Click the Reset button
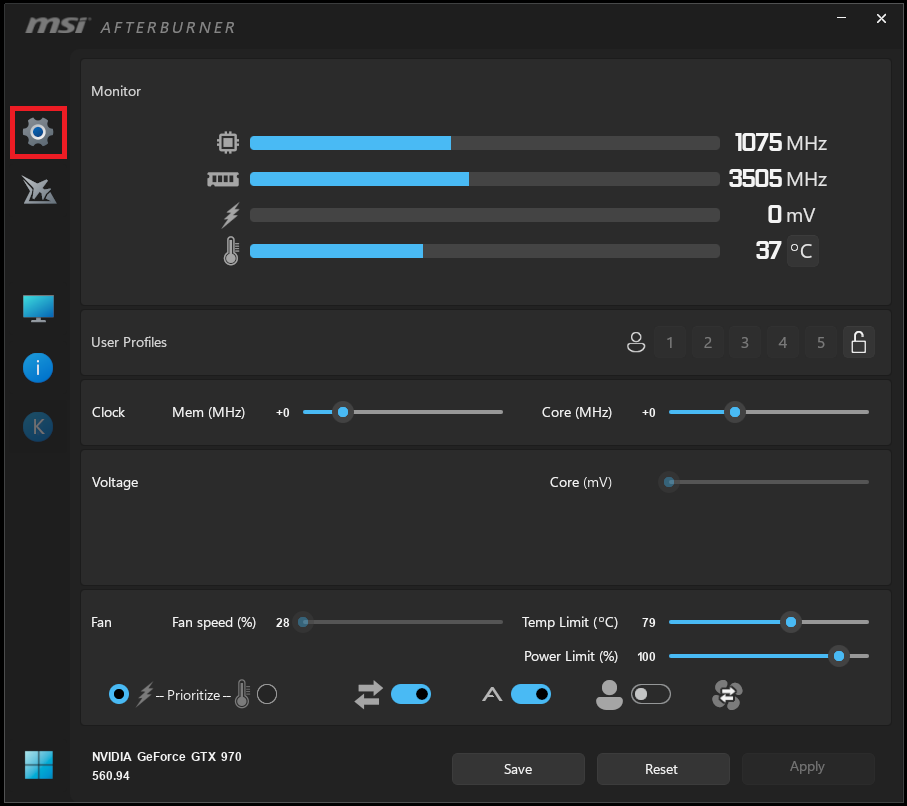 coord(662,769)
